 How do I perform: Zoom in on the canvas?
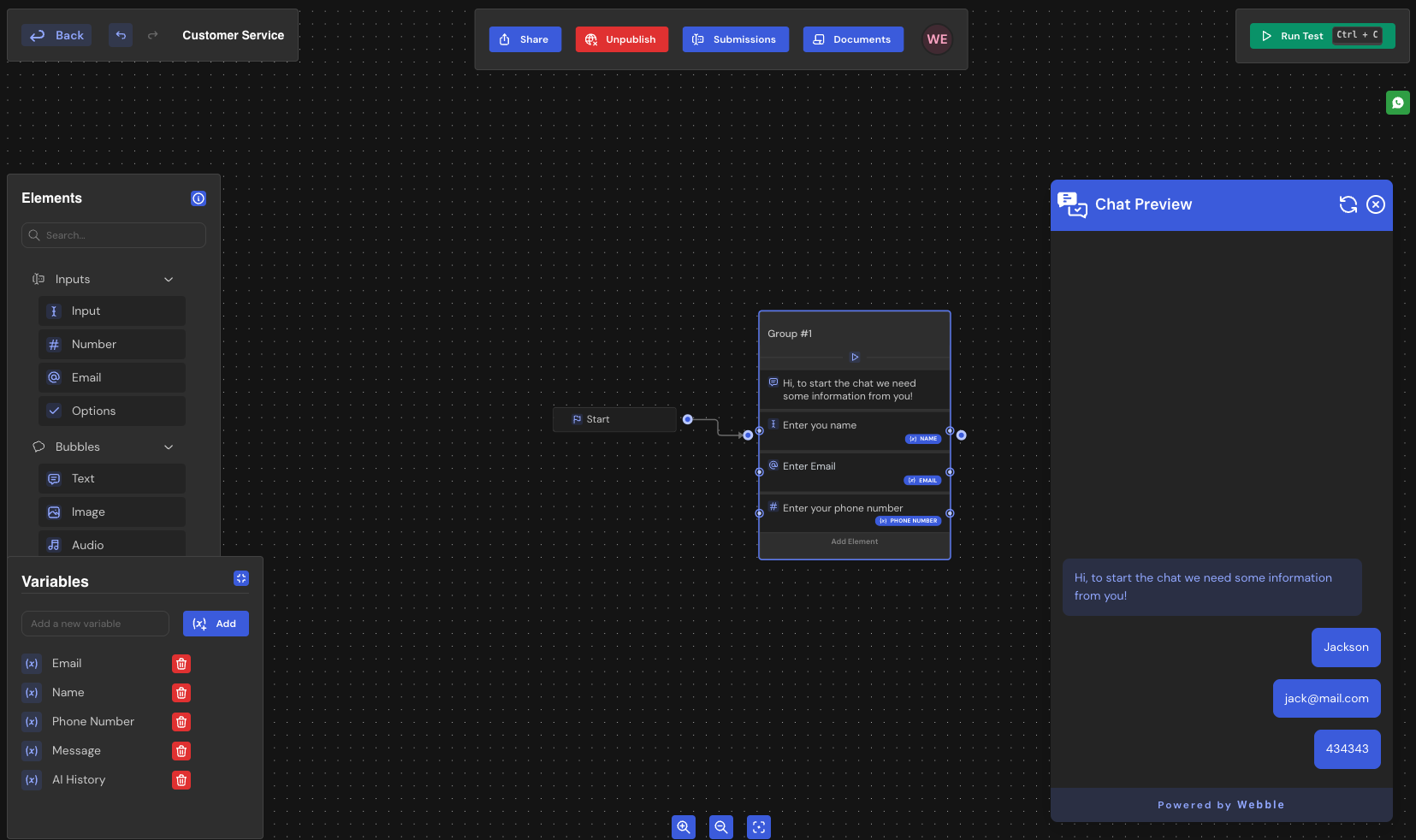[x=683, y=827]
